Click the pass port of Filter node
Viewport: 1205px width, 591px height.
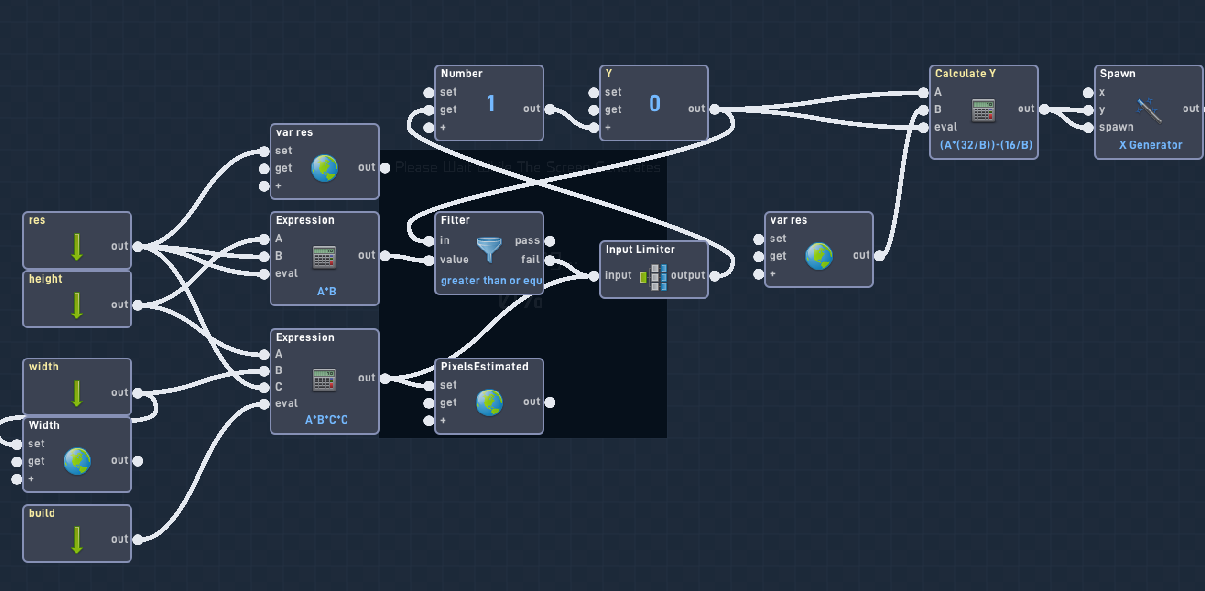pos(549,241)
